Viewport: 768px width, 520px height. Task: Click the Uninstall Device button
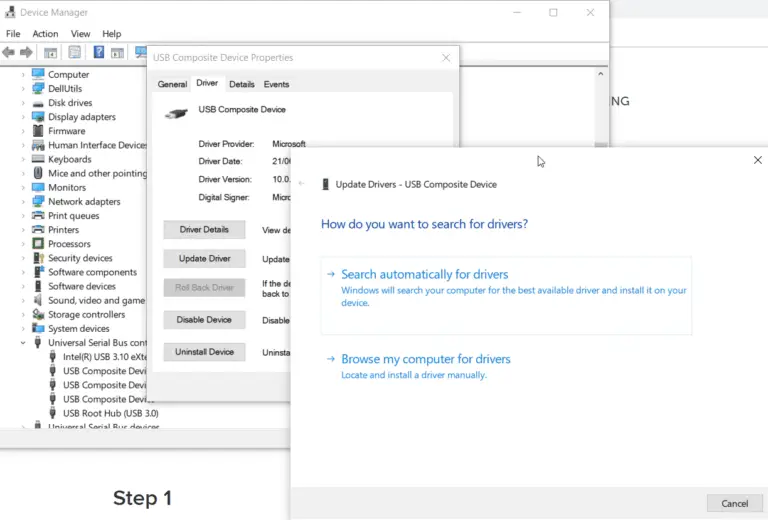tap(204, 352)
